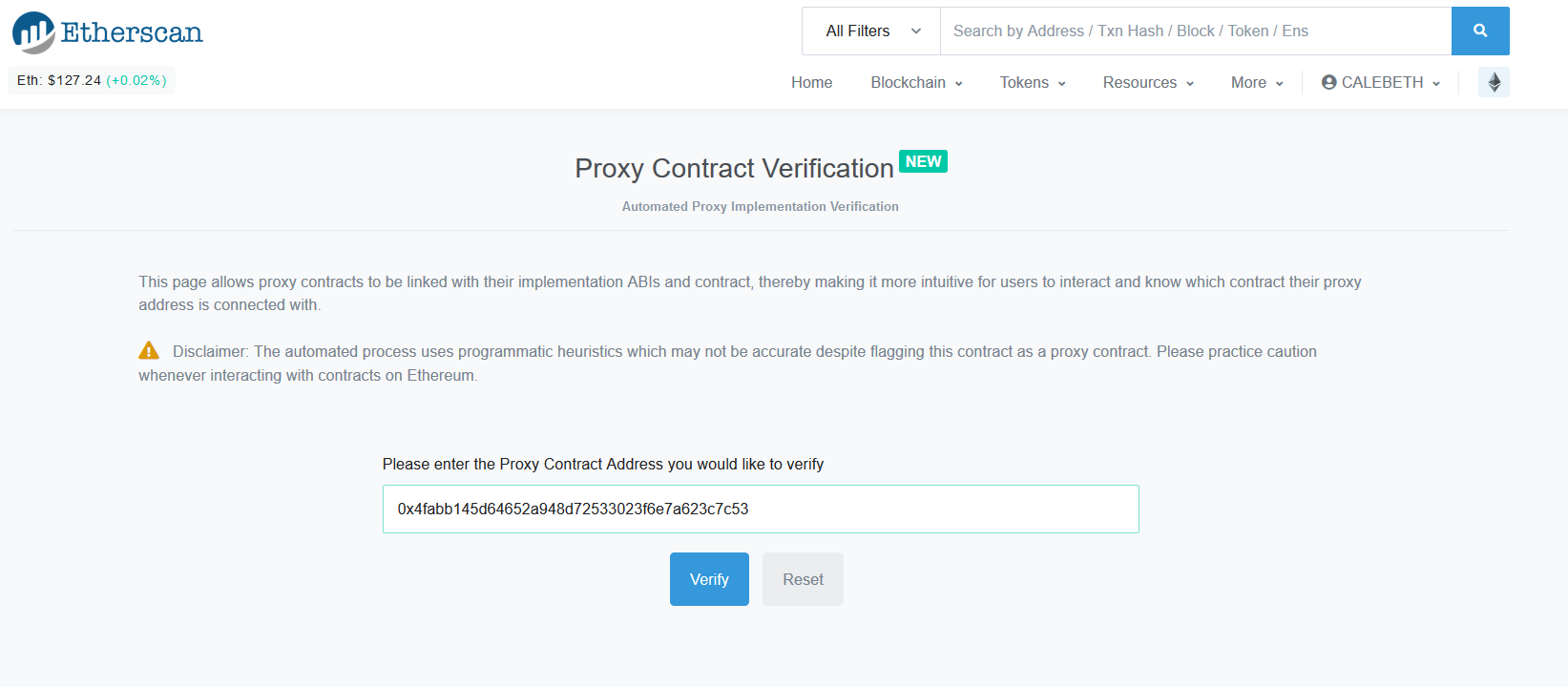Expand the Resources dropdown

[1146, 82]
